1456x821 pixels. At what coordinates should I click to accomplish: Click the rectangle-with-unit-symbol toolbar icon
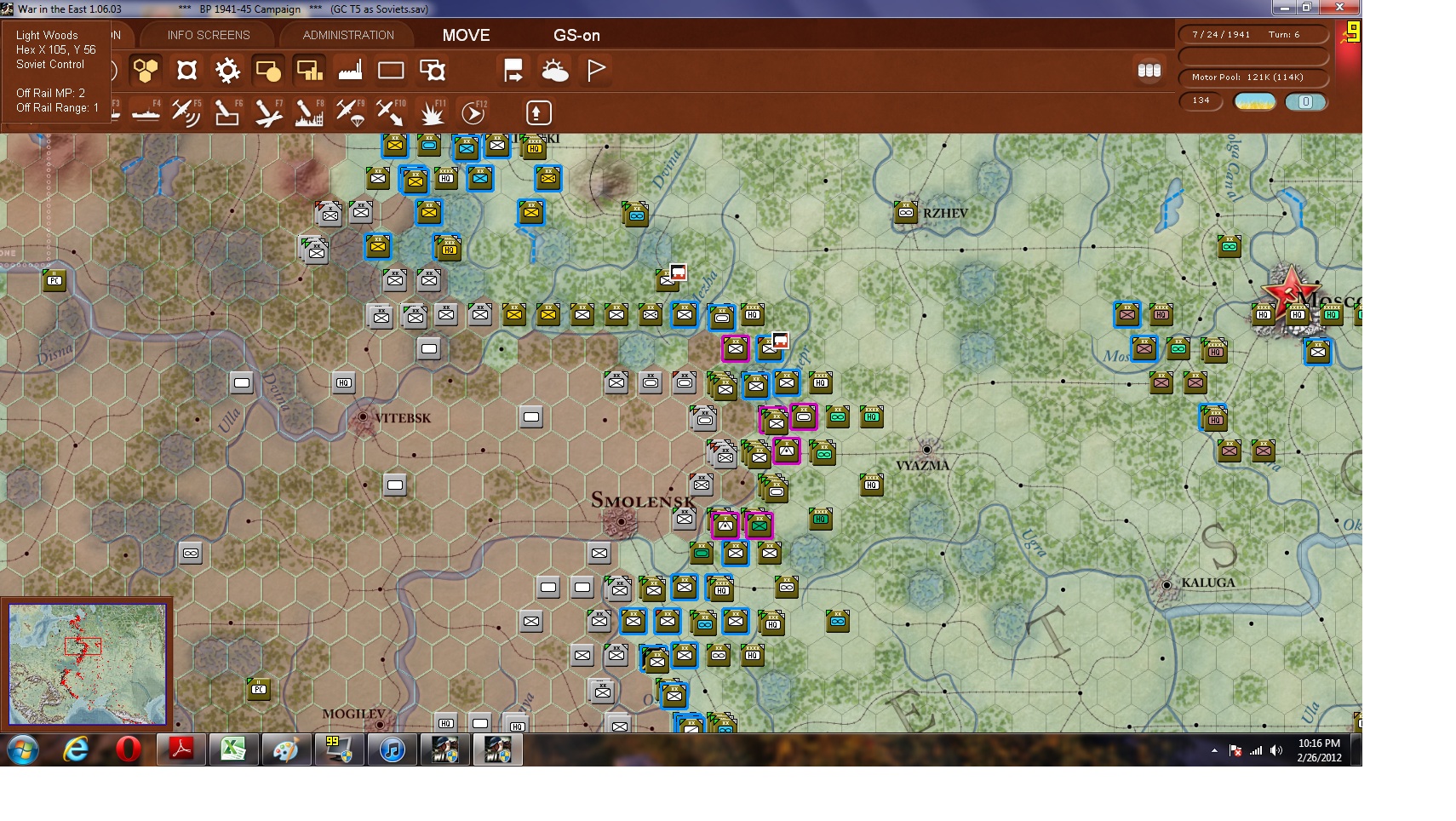432,70
